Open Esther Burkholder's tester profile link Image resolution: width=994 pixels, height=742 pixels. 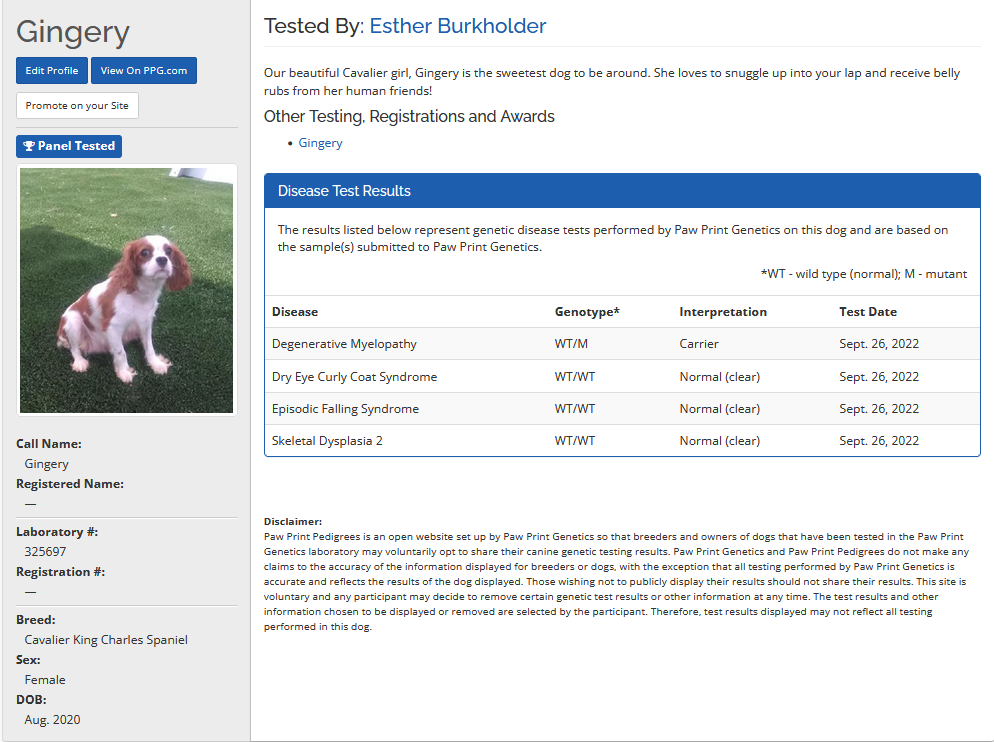[457, 26]
